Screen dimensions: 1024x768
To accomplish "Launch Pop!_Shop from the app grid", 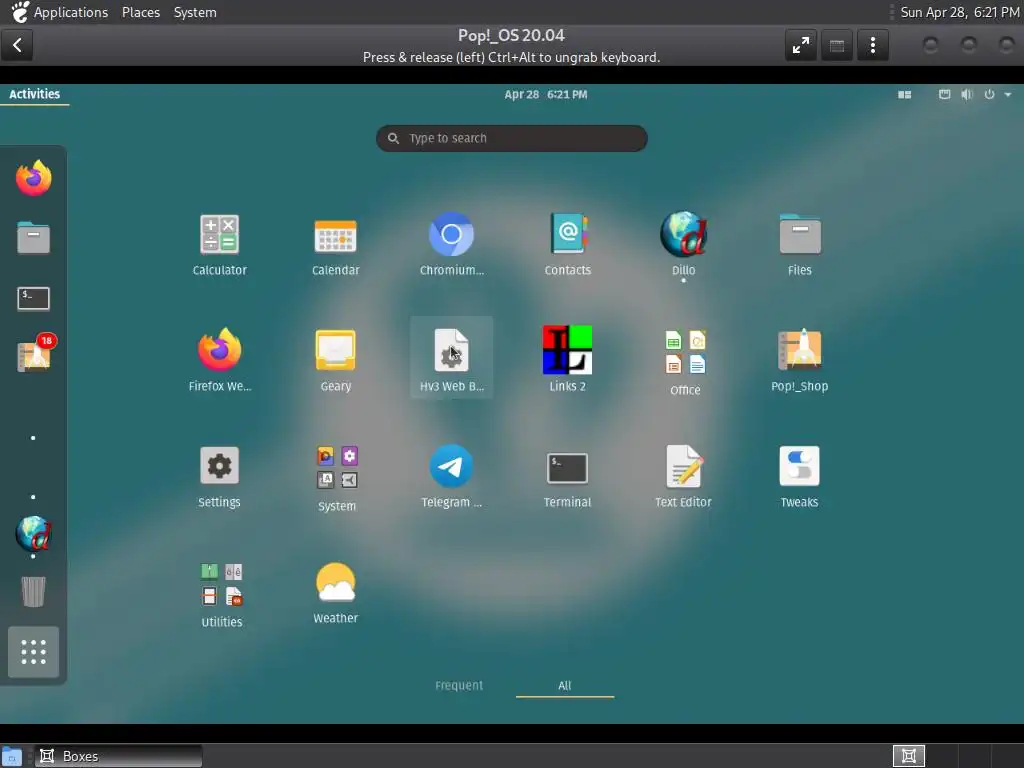I will (x=799, y=360).
